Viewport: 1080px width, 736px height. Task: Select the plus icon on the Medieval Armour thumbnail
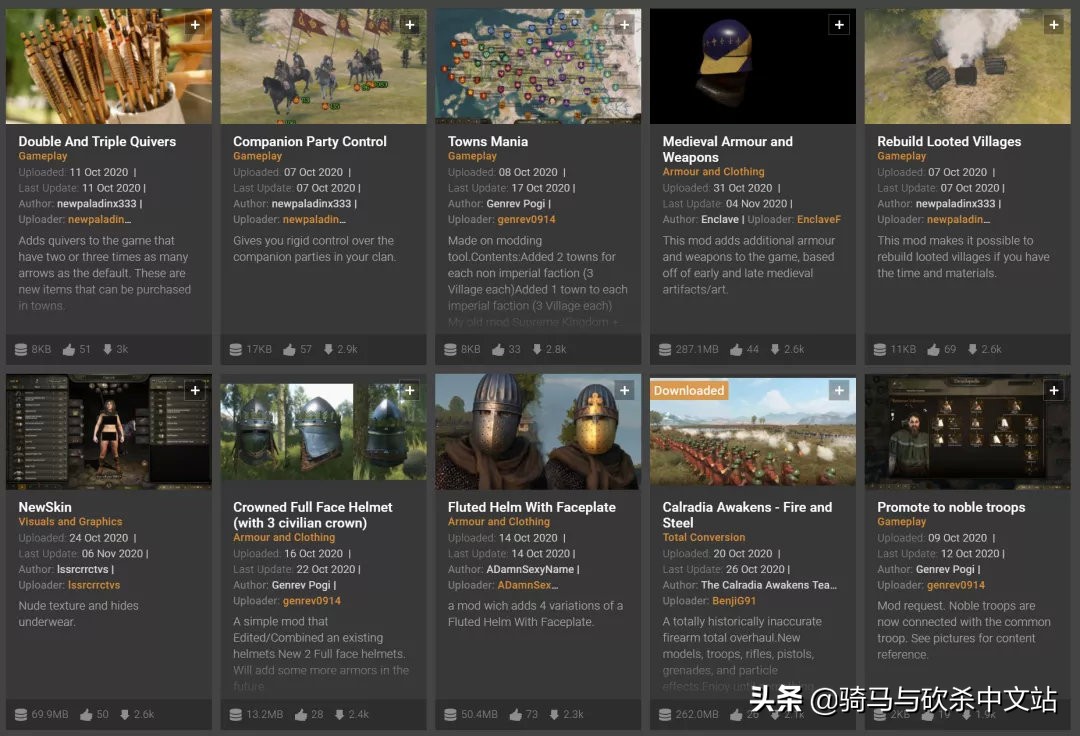pyautogui.click(x=839, y=24)
